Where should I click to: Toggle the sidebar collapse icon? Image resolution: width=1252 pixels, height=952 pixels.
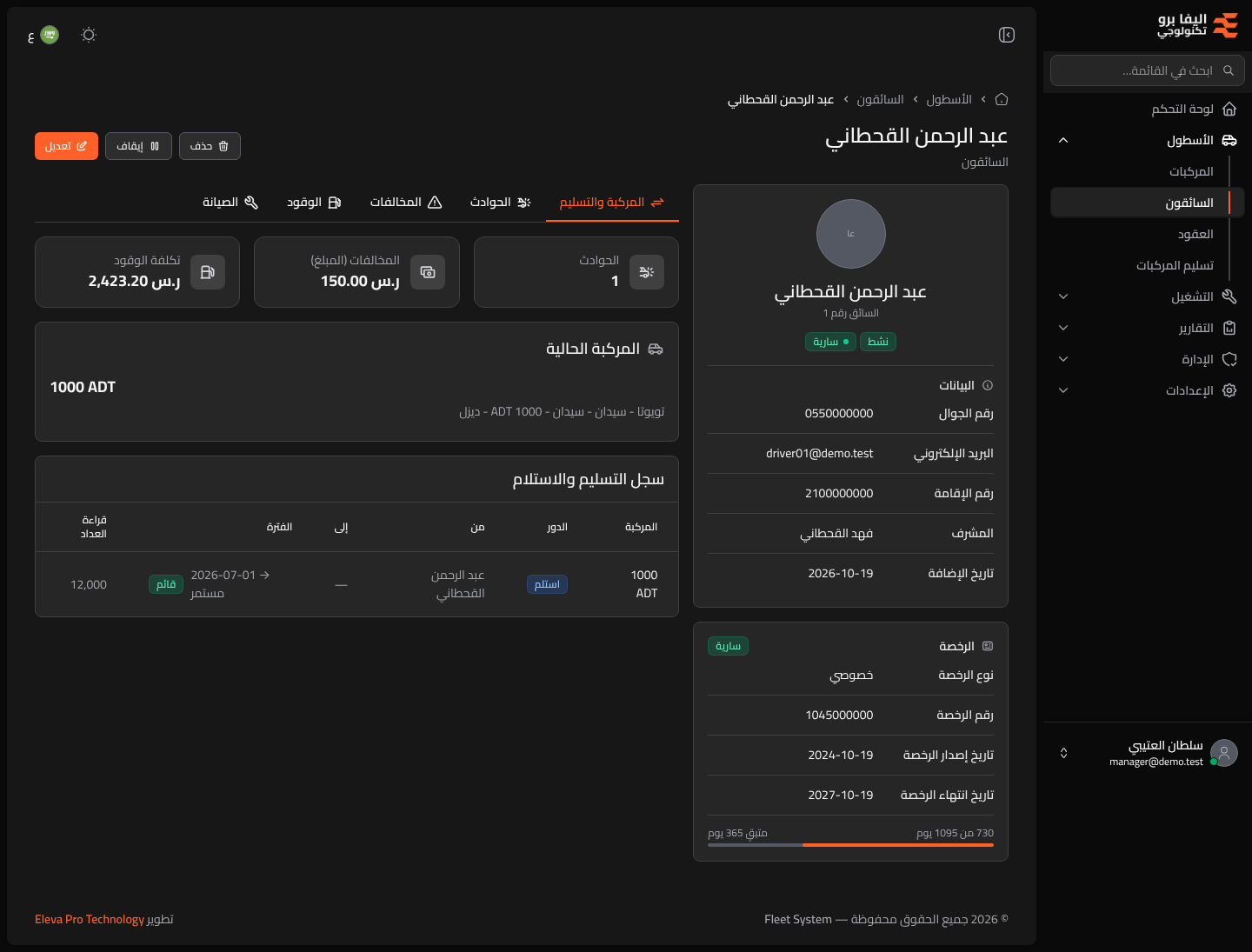1007,35
